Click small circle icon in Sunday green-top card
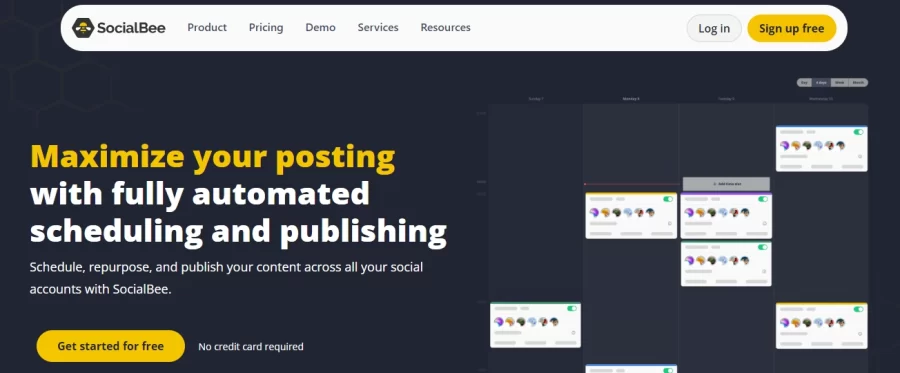The image size is (900, 373). (x=573, y=332)
